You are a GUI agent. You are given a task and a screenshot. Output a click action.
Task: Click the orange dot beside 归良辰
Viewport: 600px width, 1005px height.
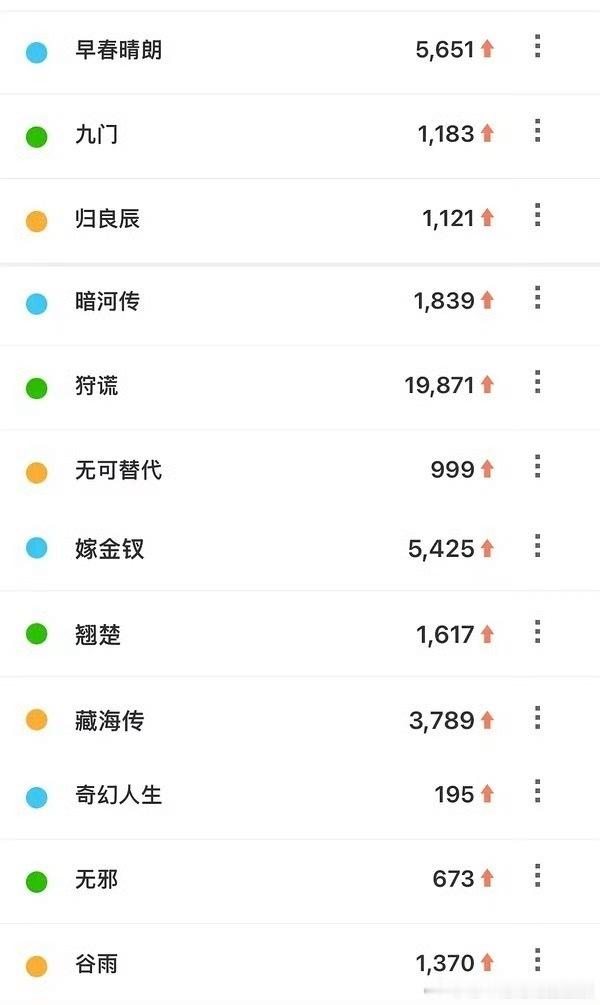coord(37,221)
